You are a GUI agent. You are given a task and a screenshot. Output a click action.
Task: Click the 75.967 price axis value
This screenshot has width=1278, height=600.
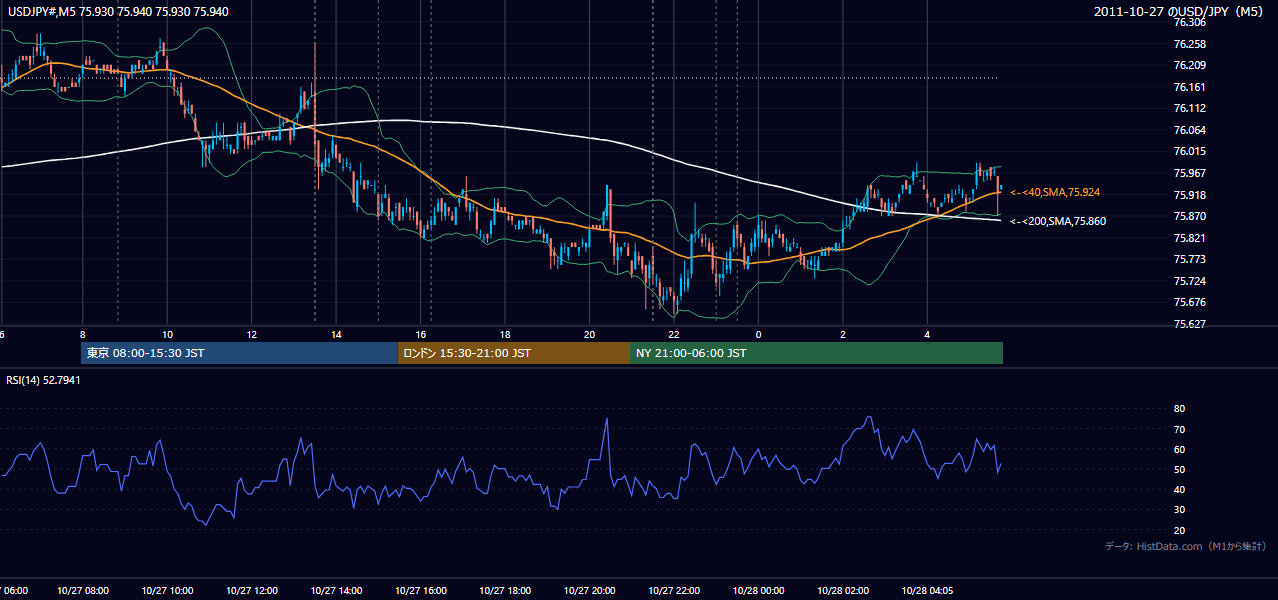tap(1189, 173)
